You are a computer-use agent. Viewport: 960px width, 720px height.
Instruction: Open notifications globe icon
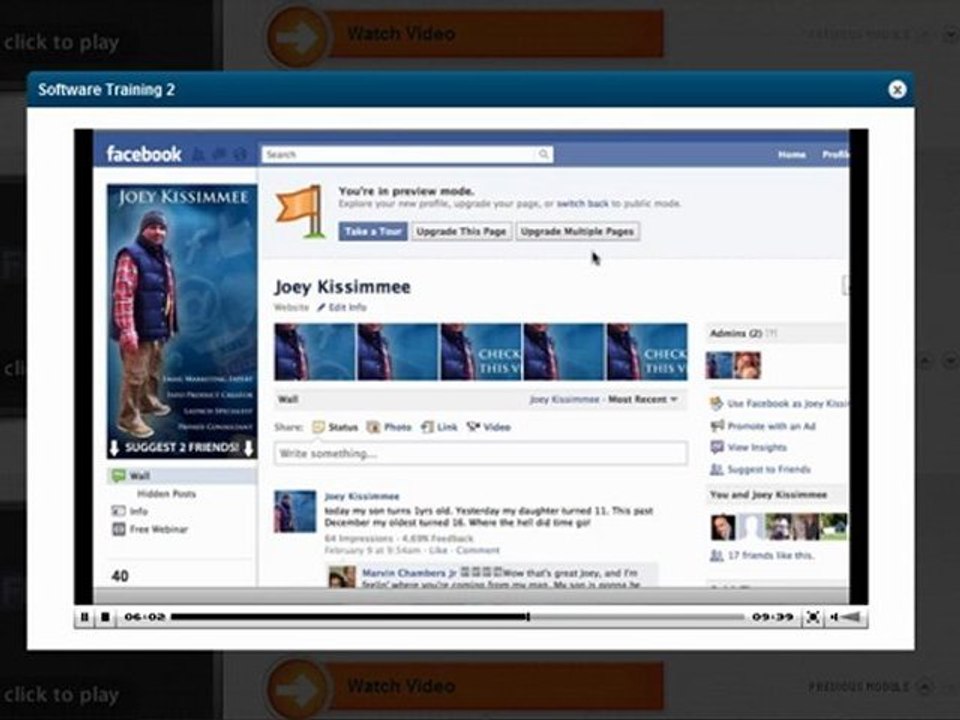tap(241, 155)
